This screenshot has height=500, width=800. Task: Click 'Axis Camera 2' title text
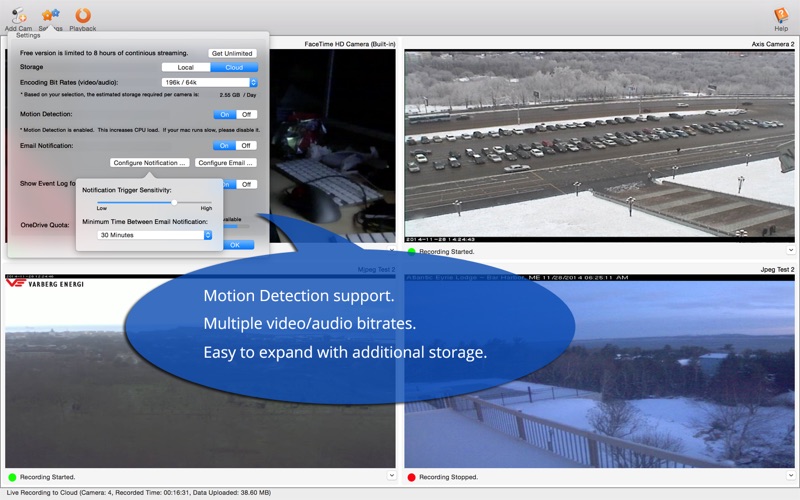pos(772,44)
